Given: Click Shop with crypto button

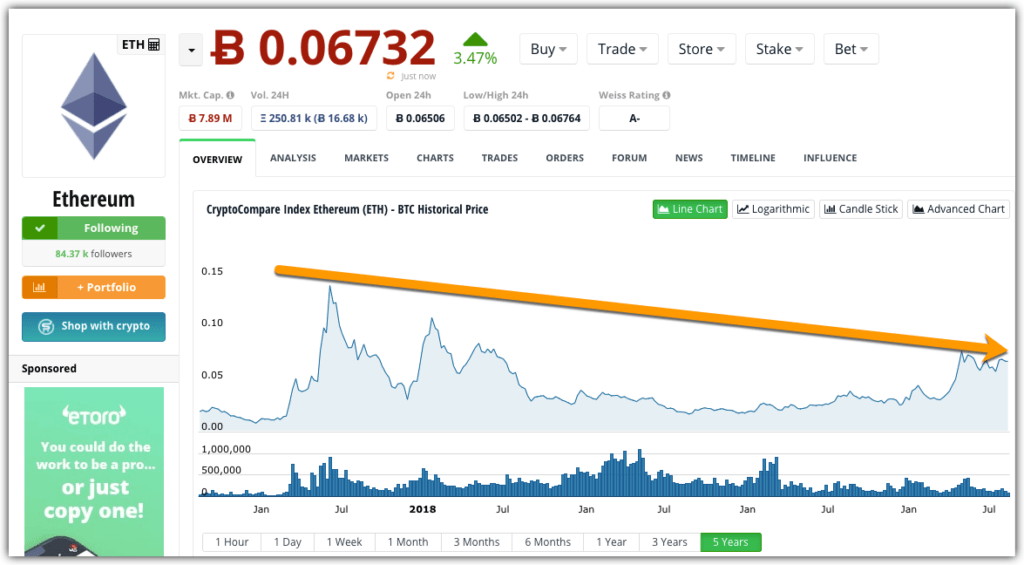Looking at the screenshot, I should 93,327.
